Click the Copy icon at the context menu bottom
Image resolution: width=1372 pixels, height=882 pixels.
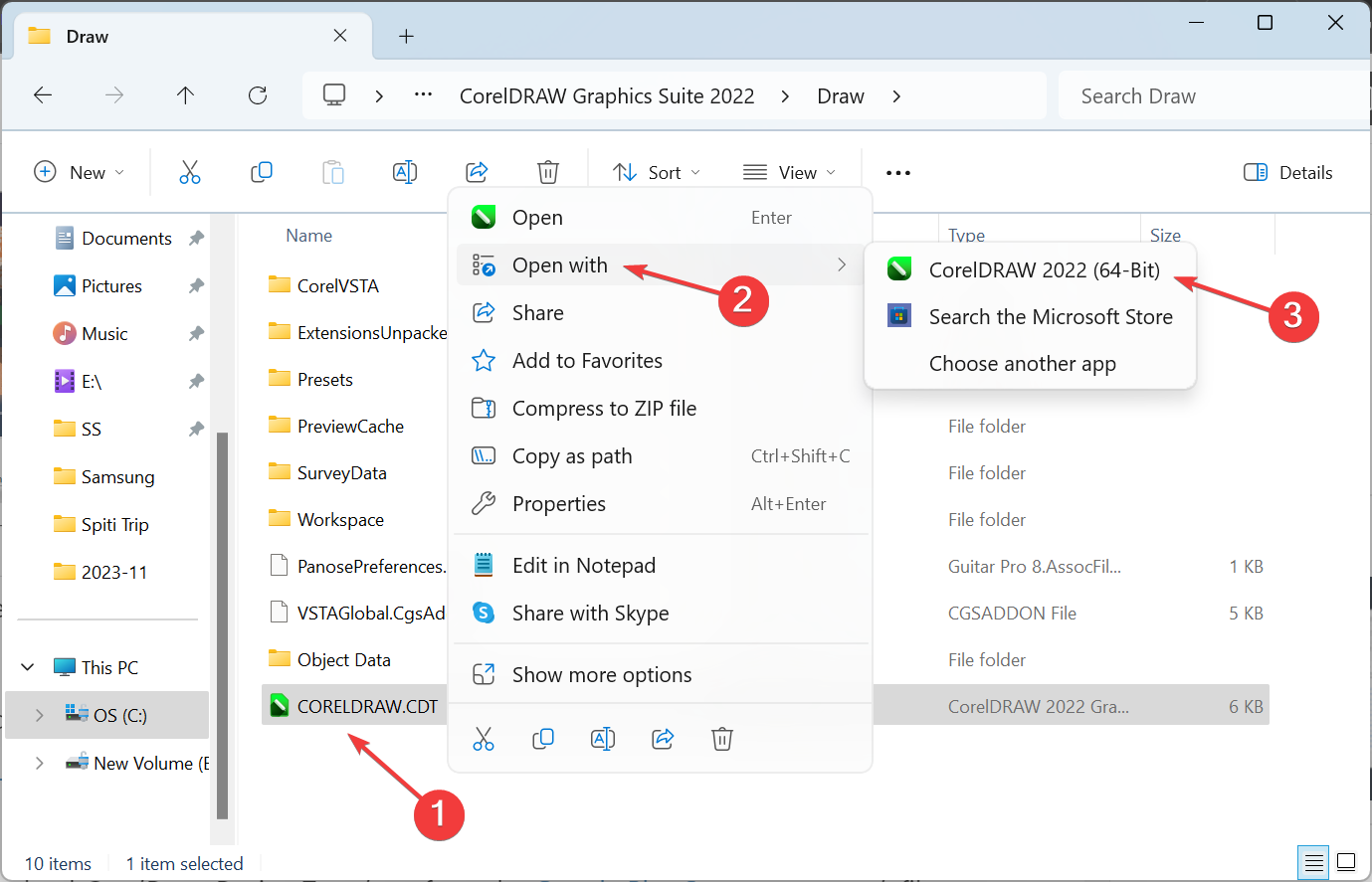tap(543, 739)
